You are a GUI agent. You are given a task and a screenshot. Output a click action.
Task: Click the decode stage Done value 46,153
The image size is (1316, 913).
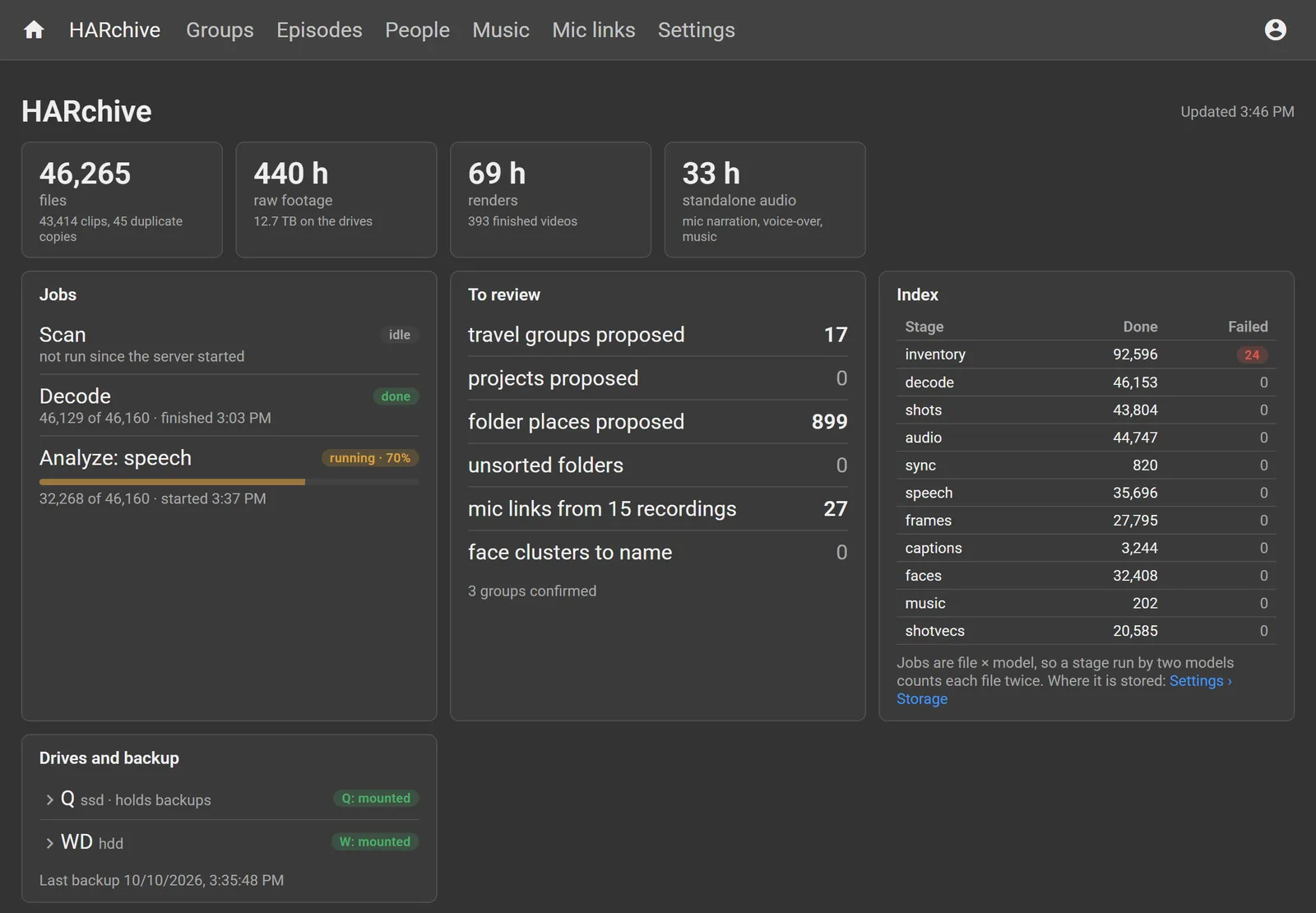pyautogui.click(x=1135, y=382)
